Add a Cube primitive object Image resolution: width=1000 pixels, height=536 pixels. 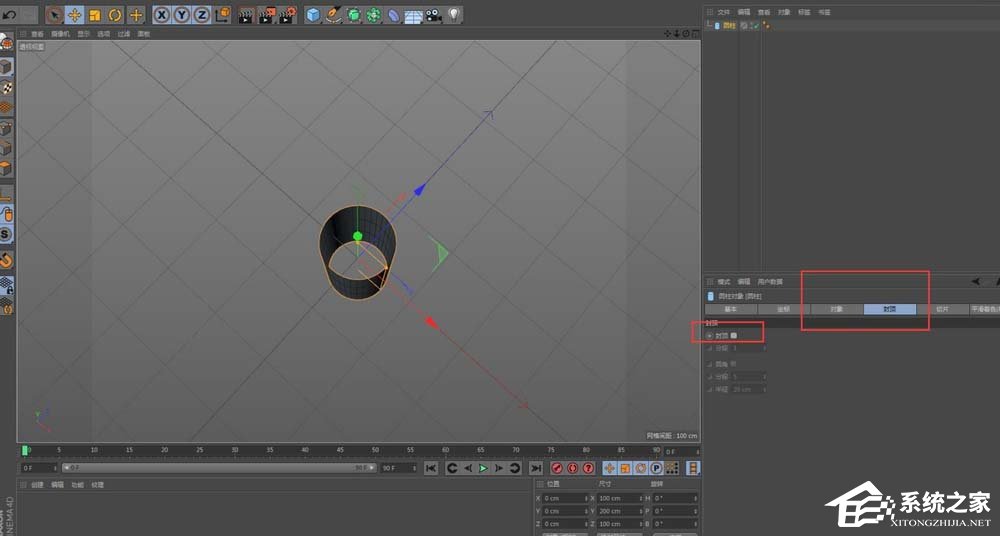(313, 15)
